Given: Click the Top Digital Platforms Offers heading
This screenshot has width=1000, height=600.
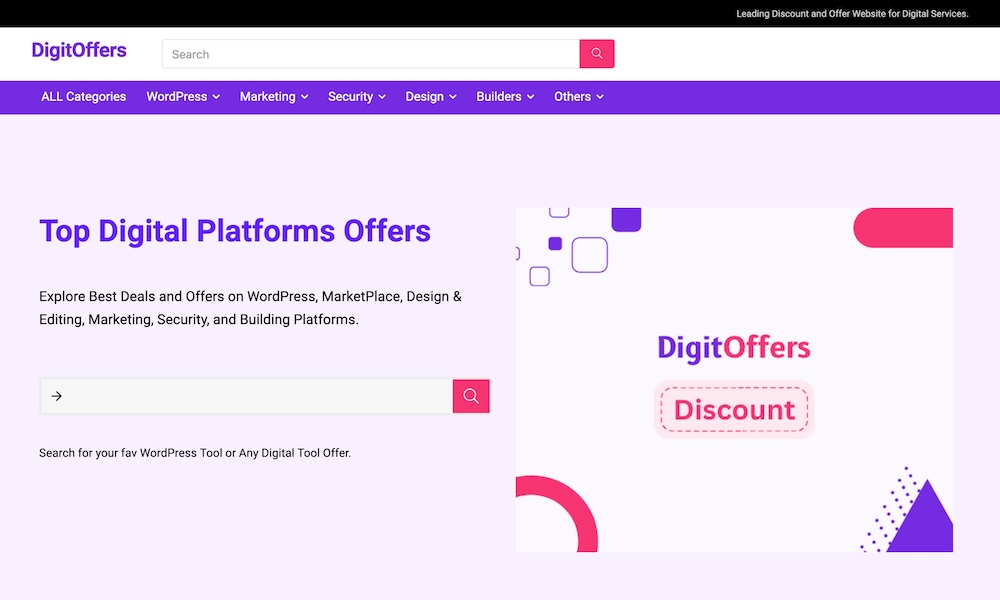Looking at the screenshot, I should [235, 231].
